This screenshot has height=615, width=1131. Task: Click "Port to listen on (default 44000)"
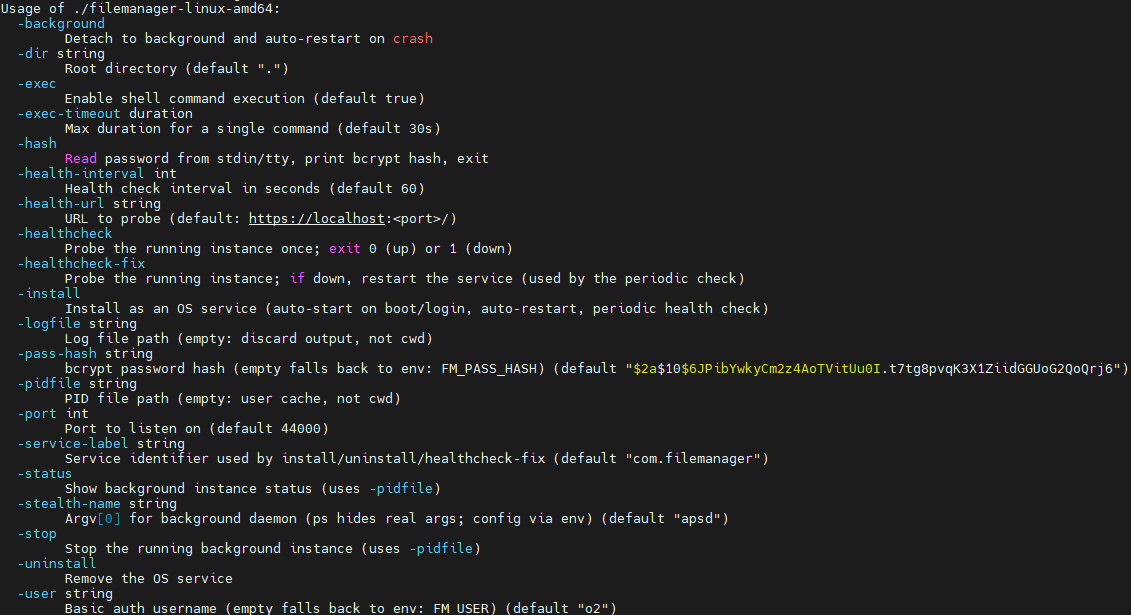pyautogui.click(x=197, y=428)
